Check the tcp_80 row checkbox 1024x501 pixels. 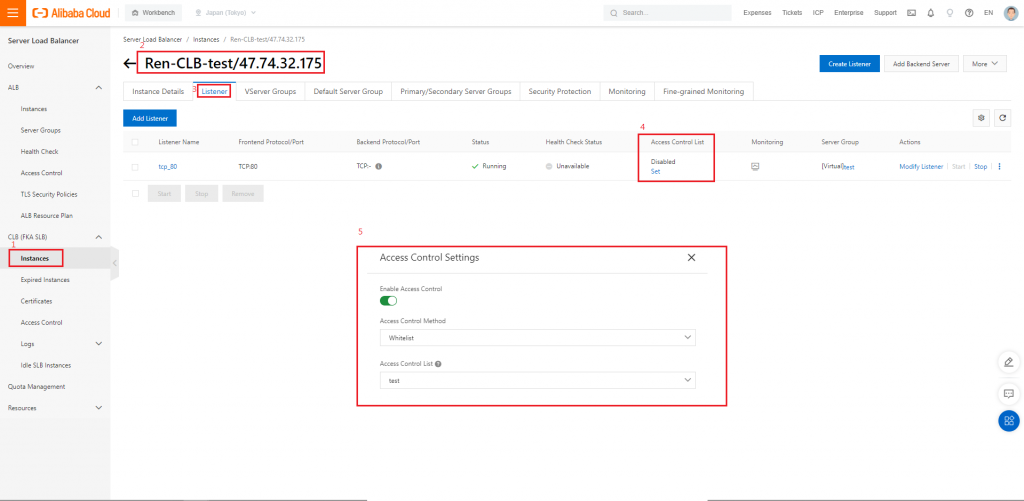tap(135, 167)
